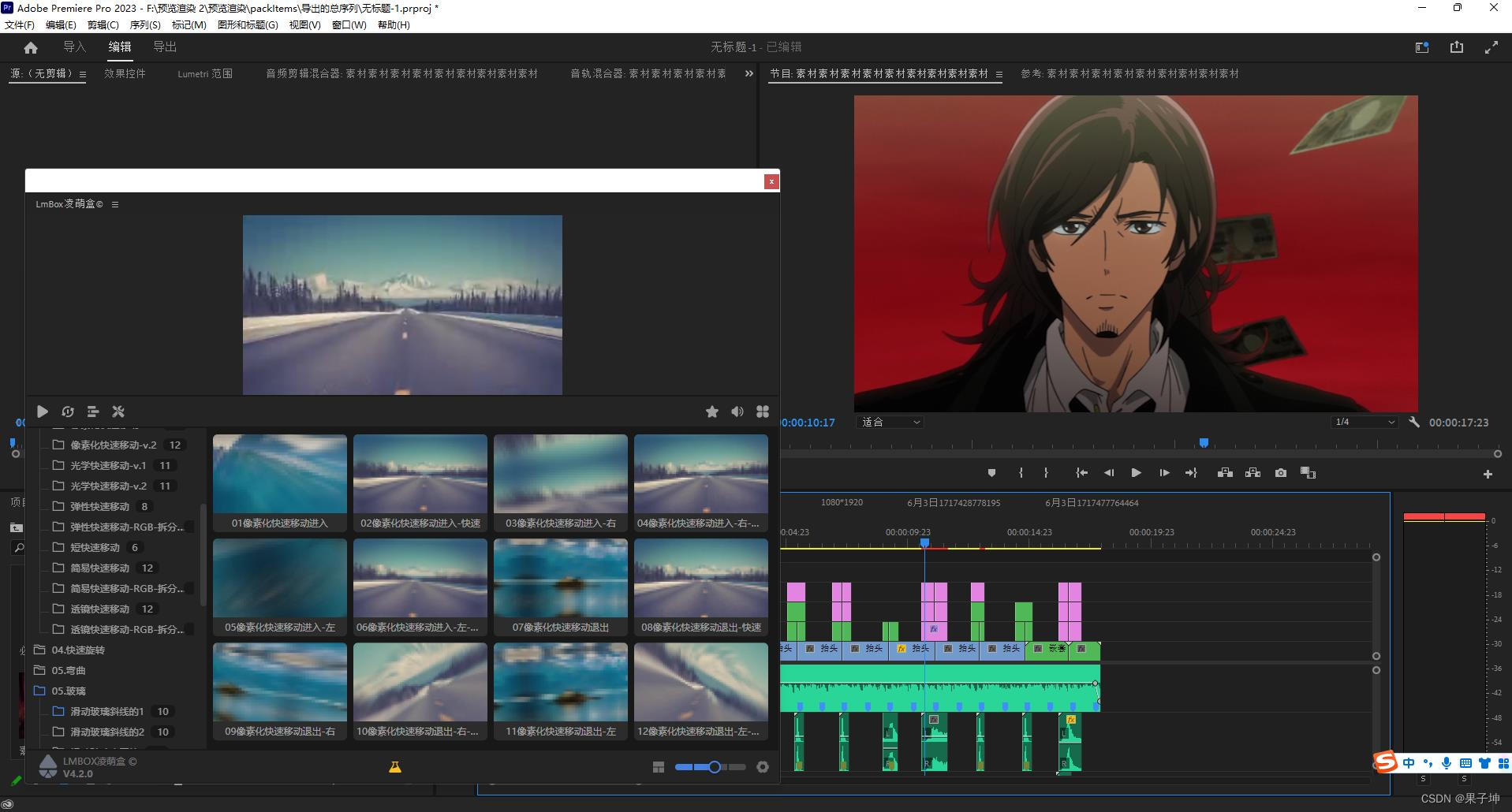
Task: Open the button editor plus icon
Action: tap(1488, 475)
